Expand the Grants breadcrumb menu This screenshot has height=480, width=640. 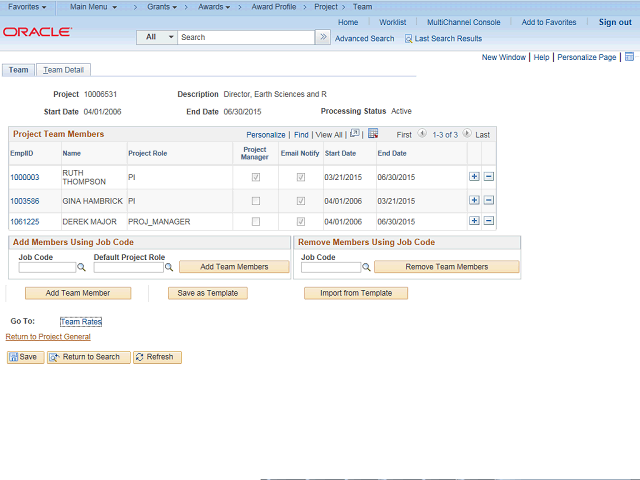[x=162, y=7]
